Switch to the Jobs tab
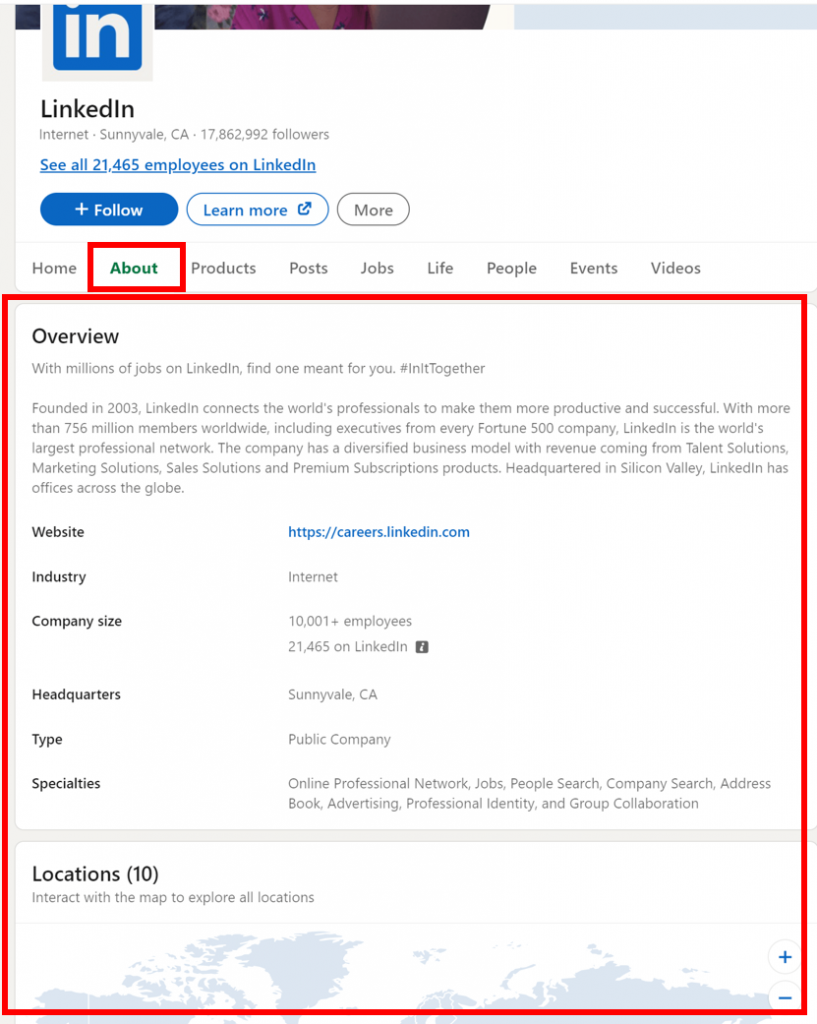 coord(377,268)
